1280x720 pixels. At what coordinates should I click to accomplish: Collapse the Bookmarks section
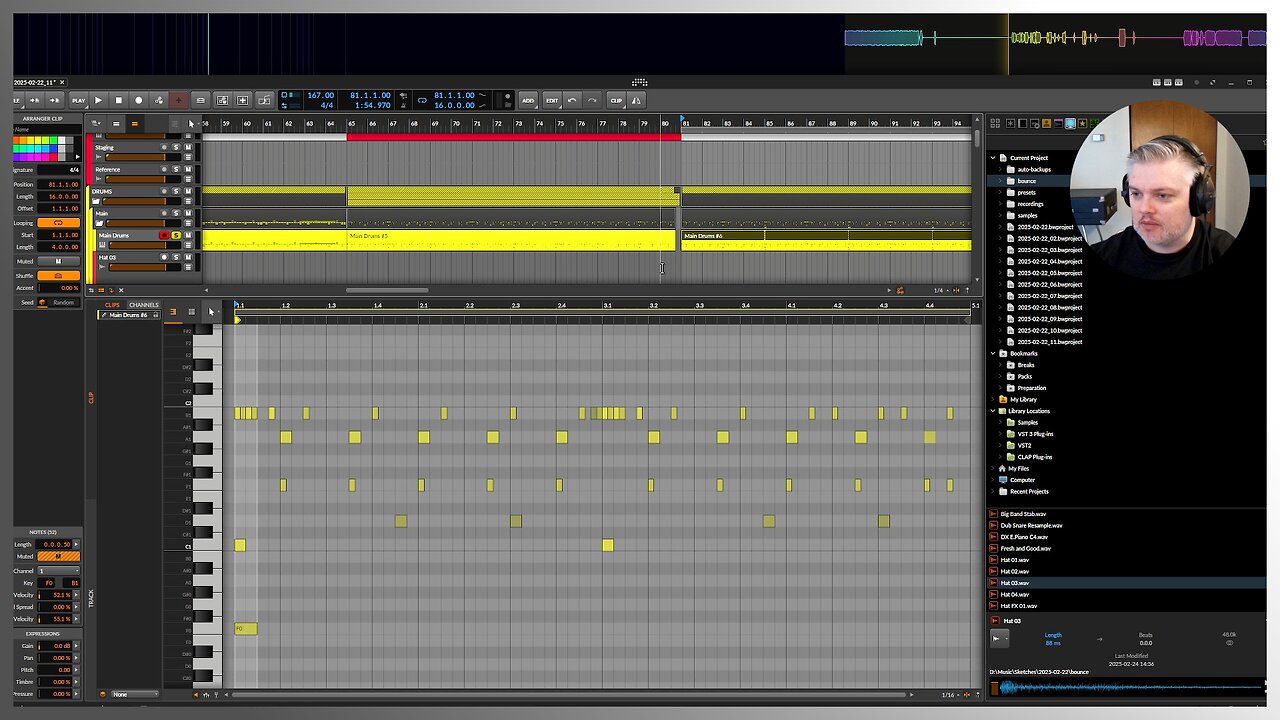coord(993,353)
